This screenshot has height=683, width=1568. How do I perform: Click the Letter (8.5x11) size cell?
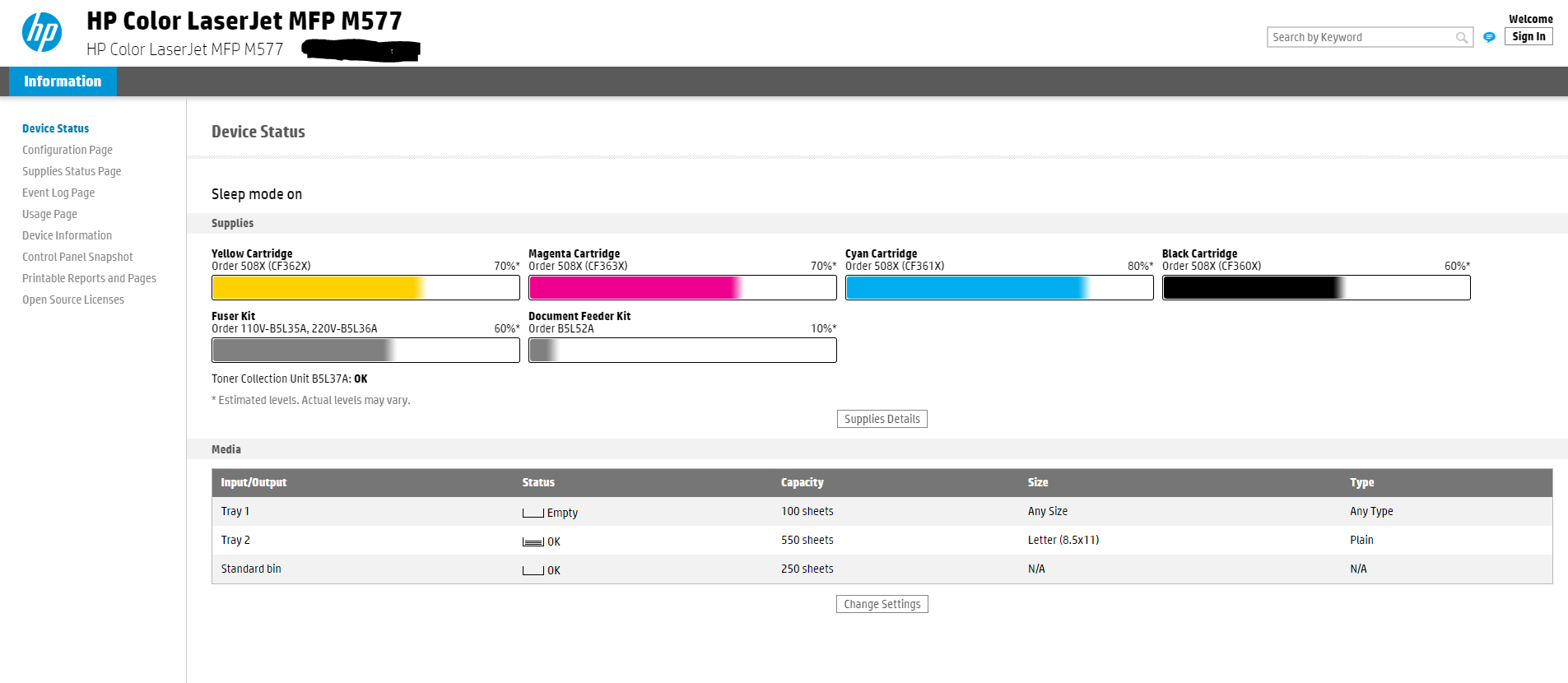(1063, 540)
